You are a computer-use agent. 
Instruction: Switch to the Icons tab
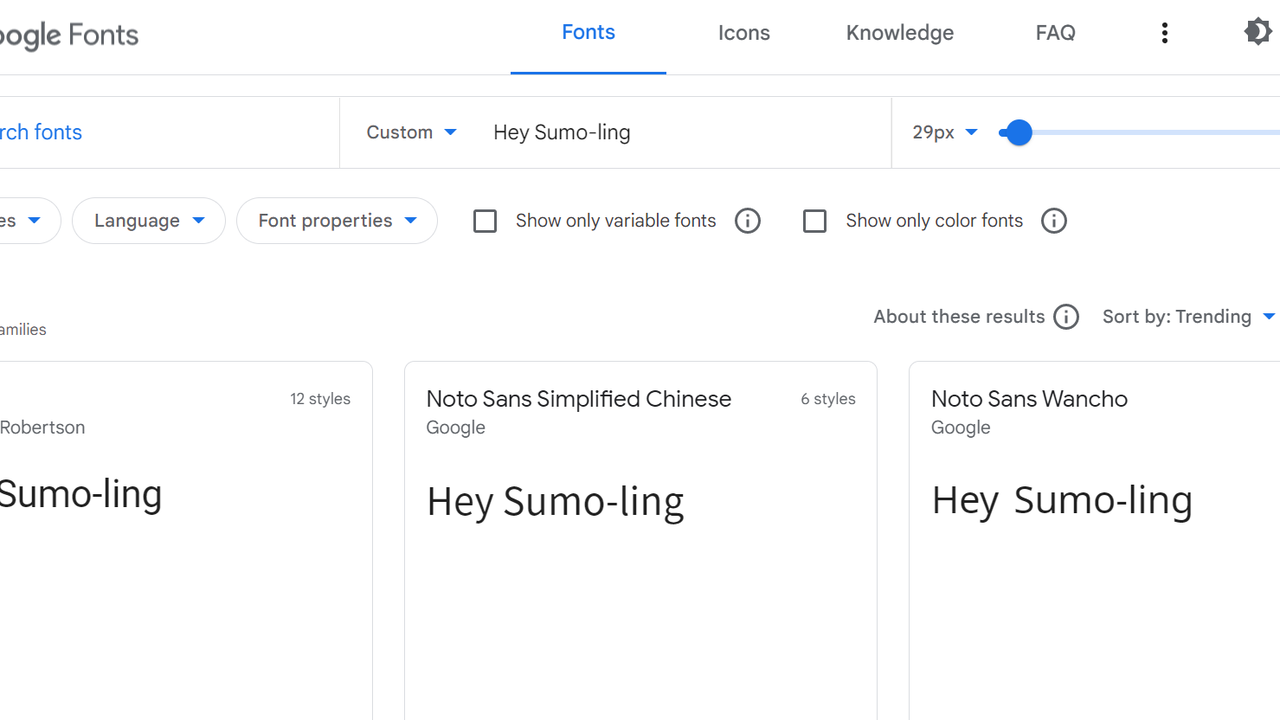pos(744,33)
